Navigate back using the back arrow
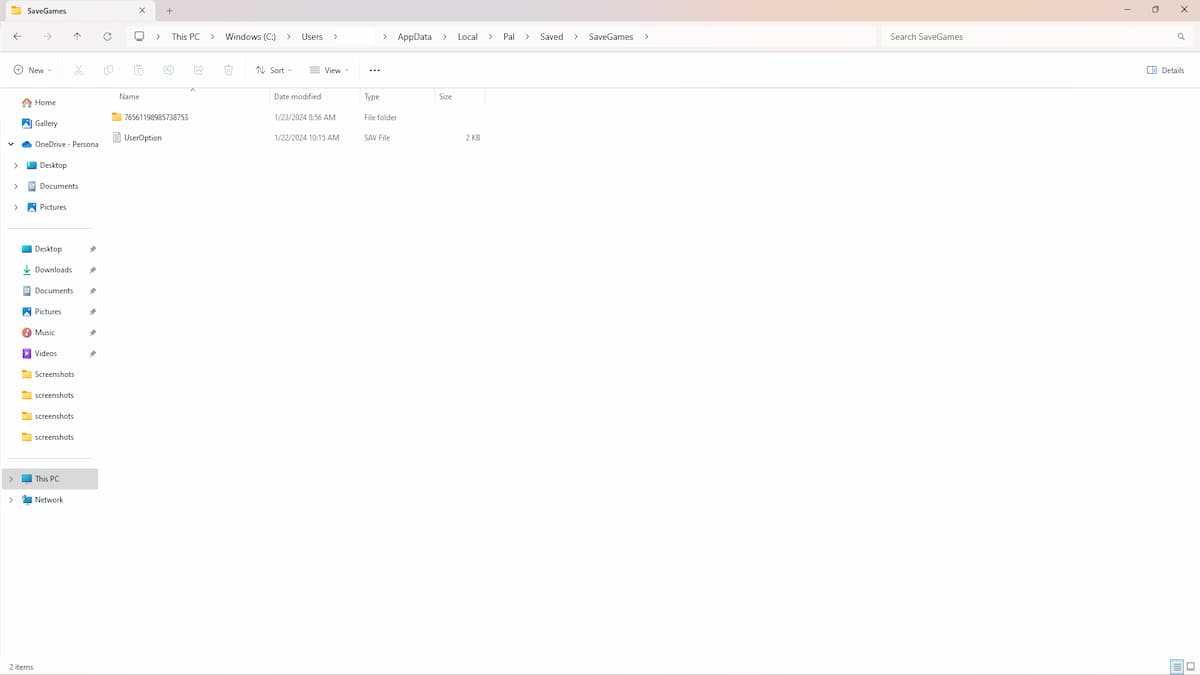This screenshot has height=675, width=1200. point(17,36)
